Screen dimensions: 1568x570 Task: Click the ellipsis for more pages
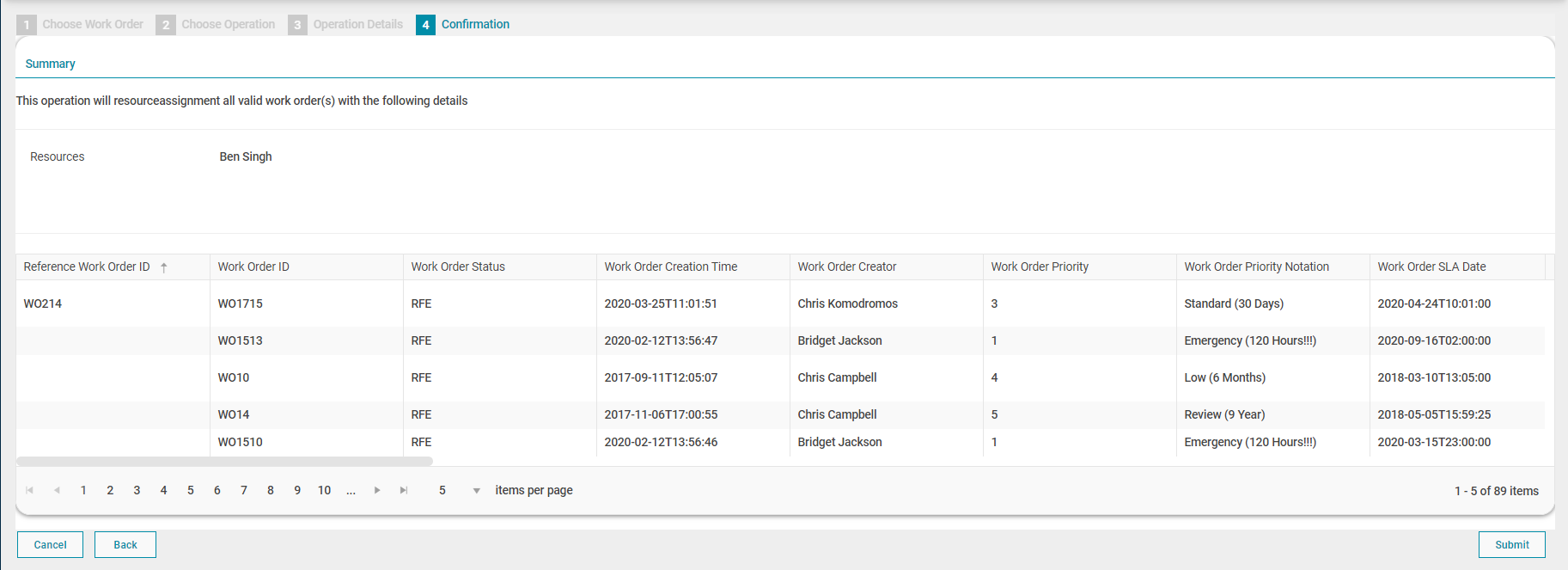(x=351, y=490)
